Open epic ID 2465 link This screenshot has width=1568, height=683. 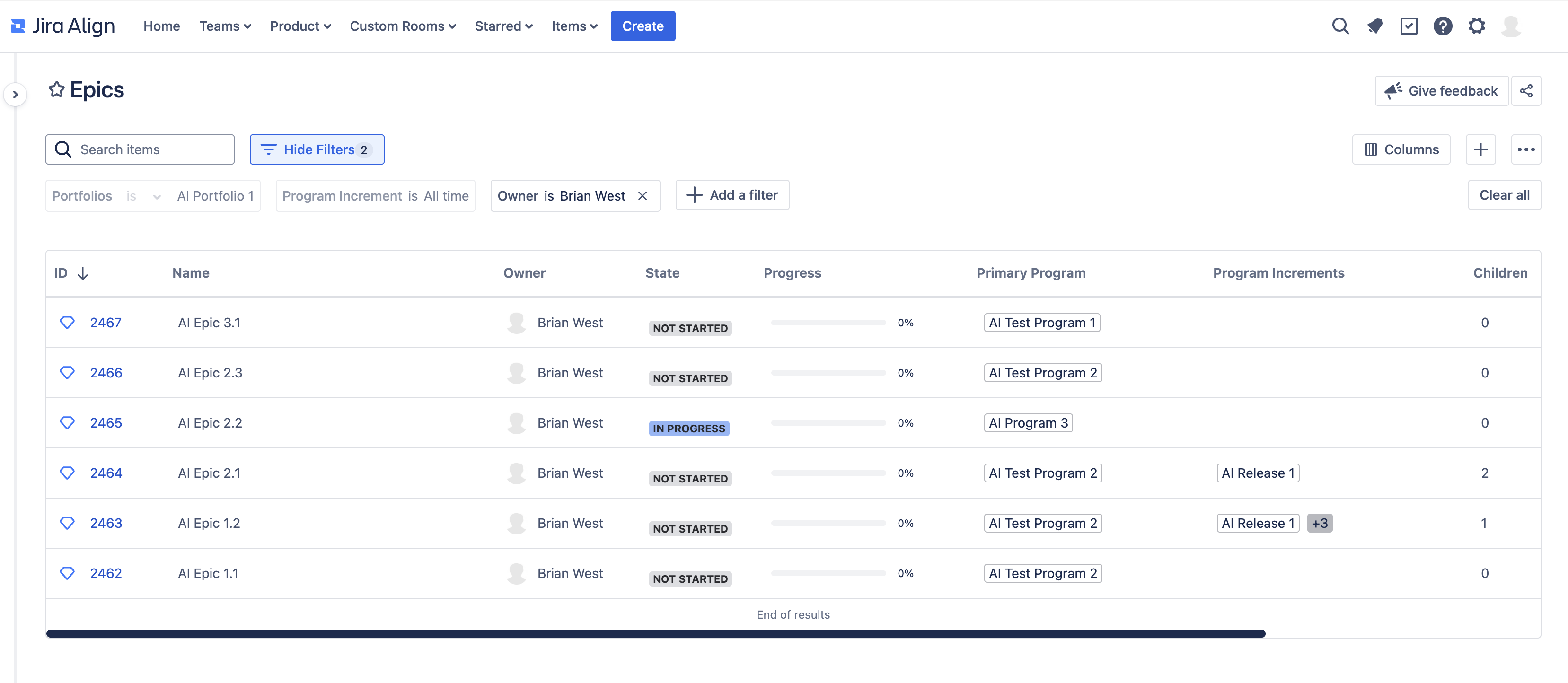tap(106, 423)
